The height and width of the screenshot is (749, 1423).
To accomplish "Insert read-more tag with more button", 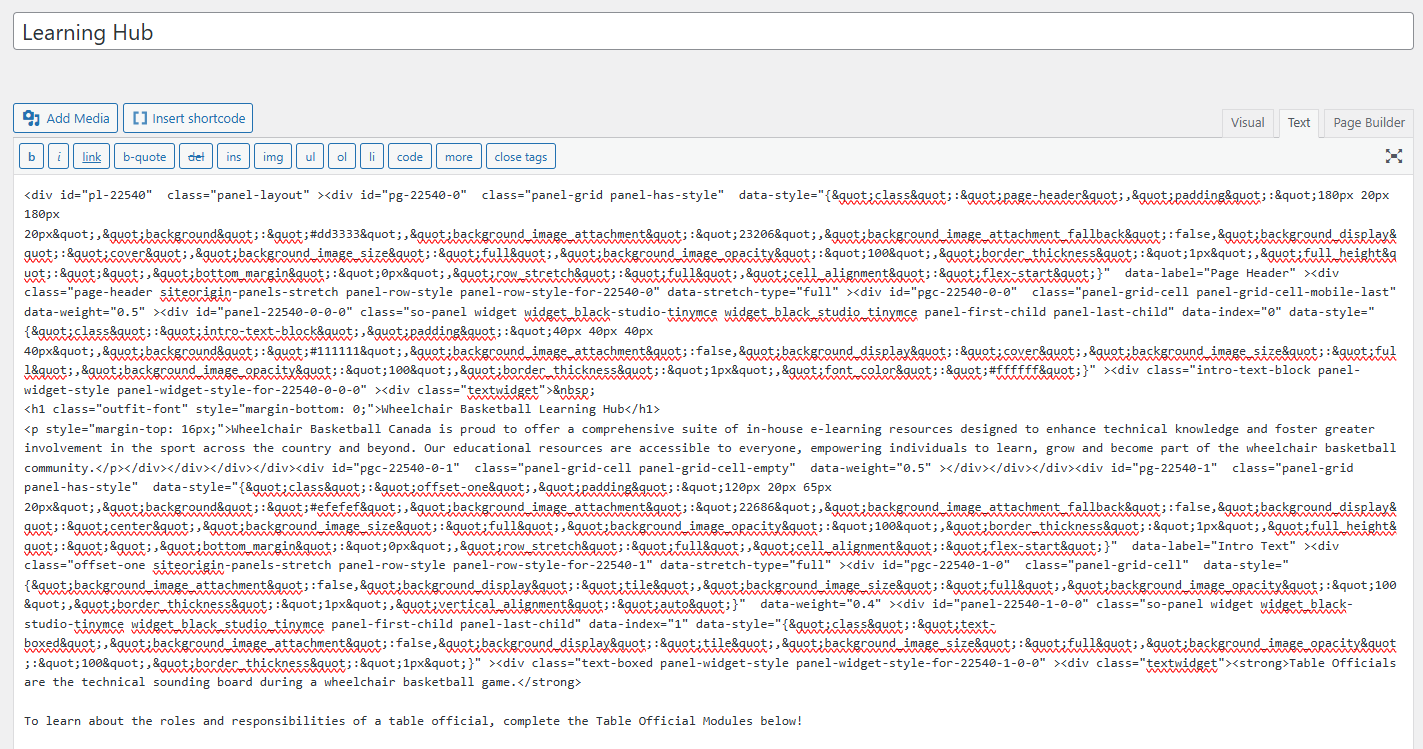I will click(x=458, y=157).
